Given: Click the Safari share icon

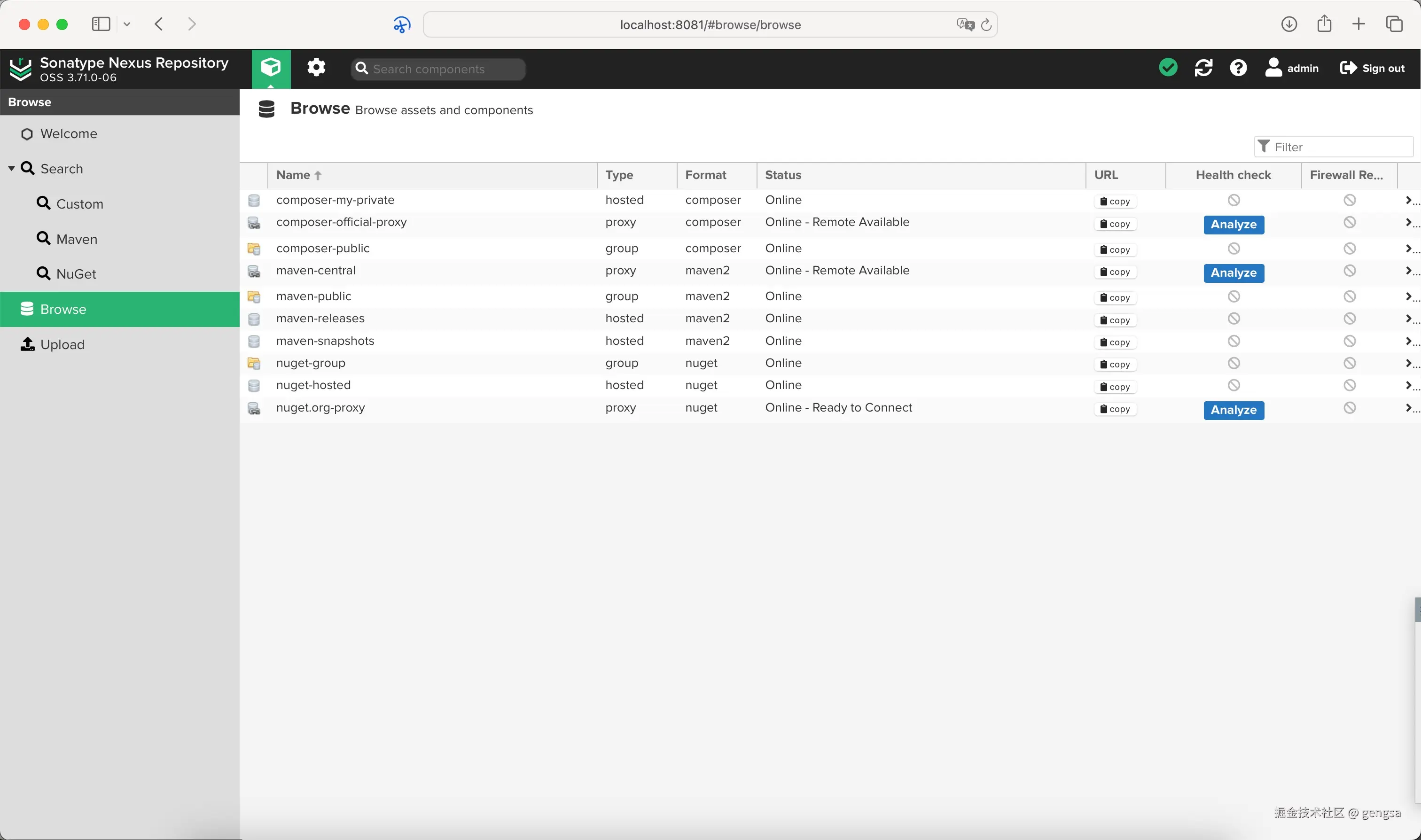Looking at the screenshot, I should point(1324,24).
